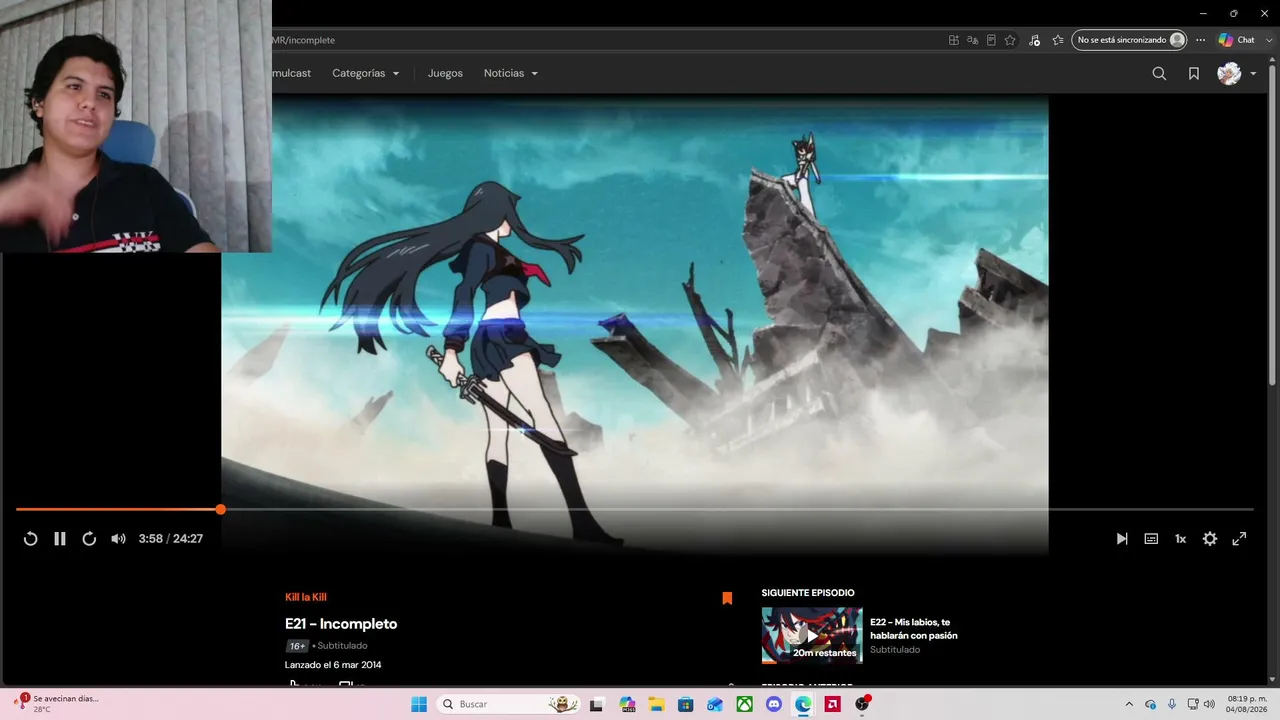
Task: Open the weather widget showing 28°C
Action: [56, 704]
